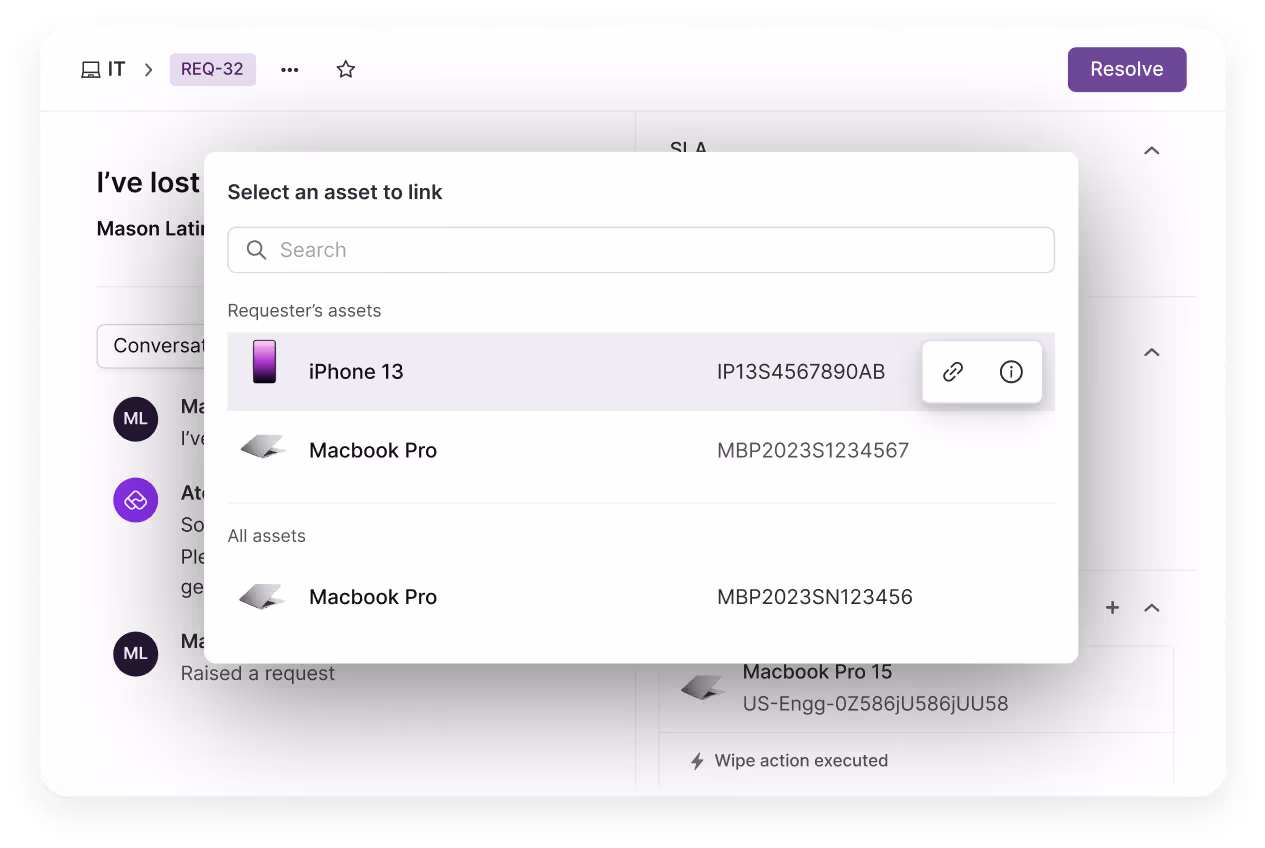Click the Wipe action executed status text
This screenshot has width=1265, height=848.
(801, 761)
